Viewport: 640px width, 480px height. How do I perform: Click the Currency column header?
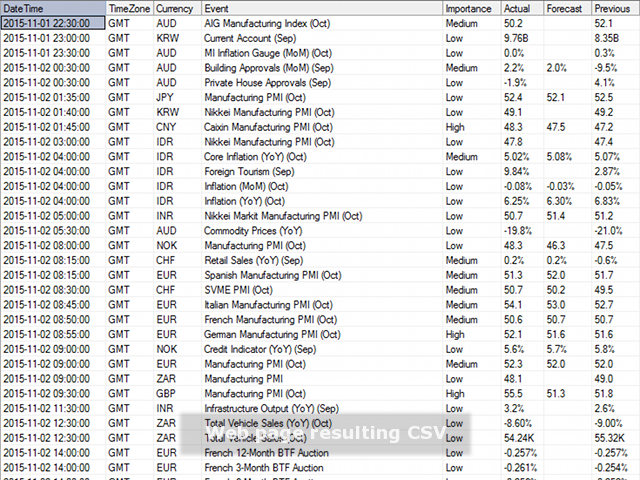(x=177, y=8)
